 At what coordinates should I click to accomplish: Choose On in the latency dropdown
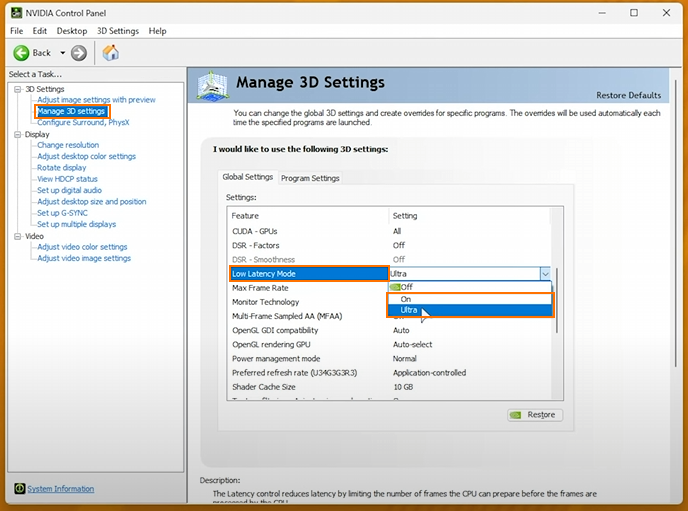click(469, 299)
